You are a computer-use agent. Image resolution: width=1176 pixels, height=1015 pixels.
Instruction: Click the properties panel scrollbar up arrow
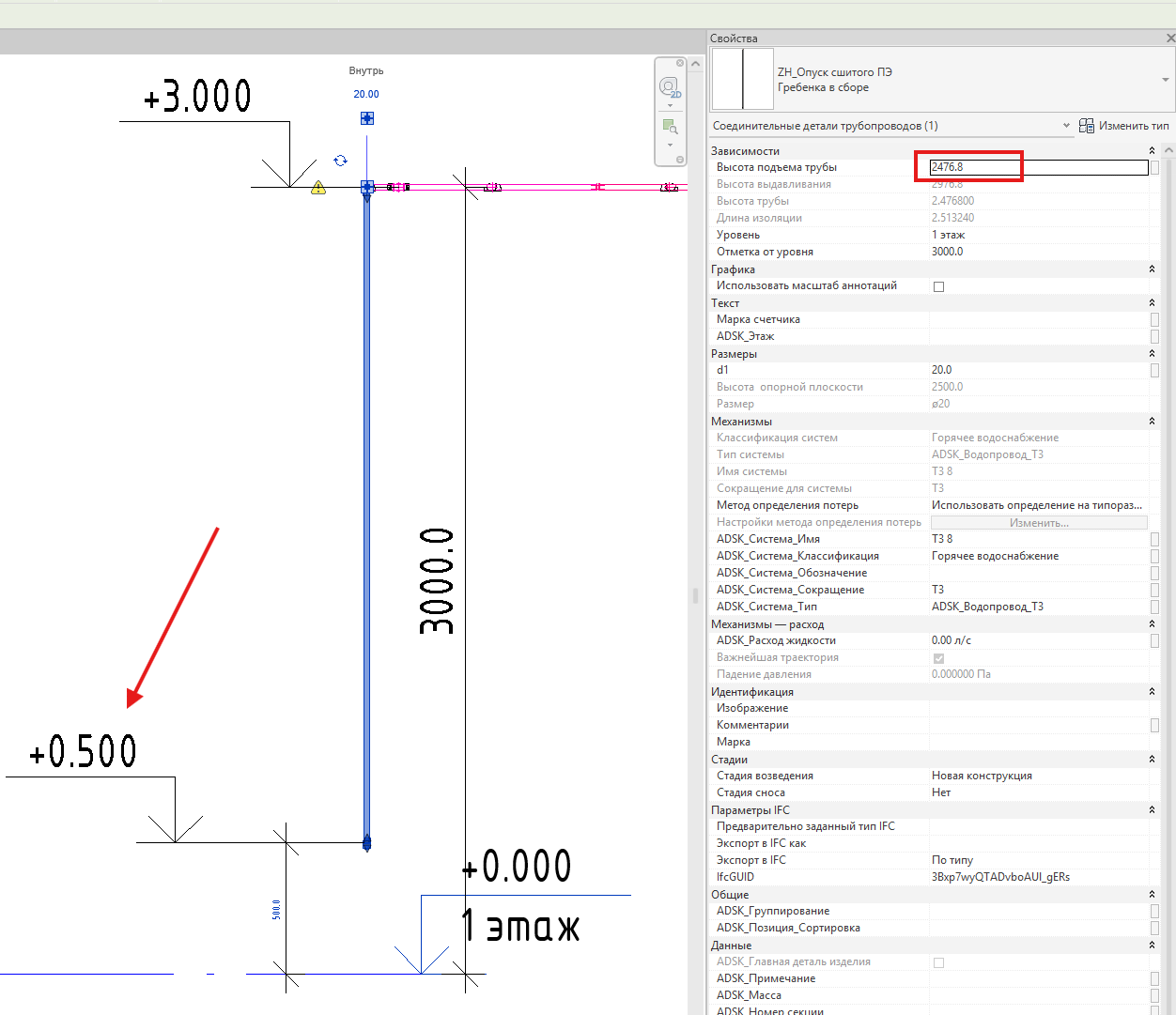click(1168, 150)
